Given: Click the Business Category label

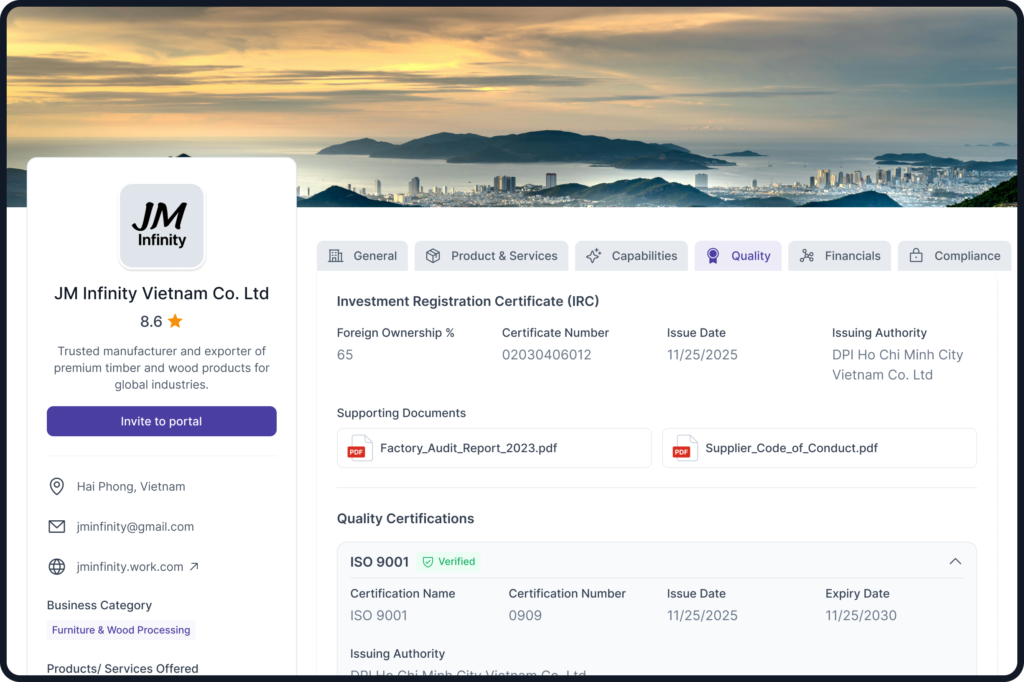Looking at the screenshot, I should click(x=99, y=606).
